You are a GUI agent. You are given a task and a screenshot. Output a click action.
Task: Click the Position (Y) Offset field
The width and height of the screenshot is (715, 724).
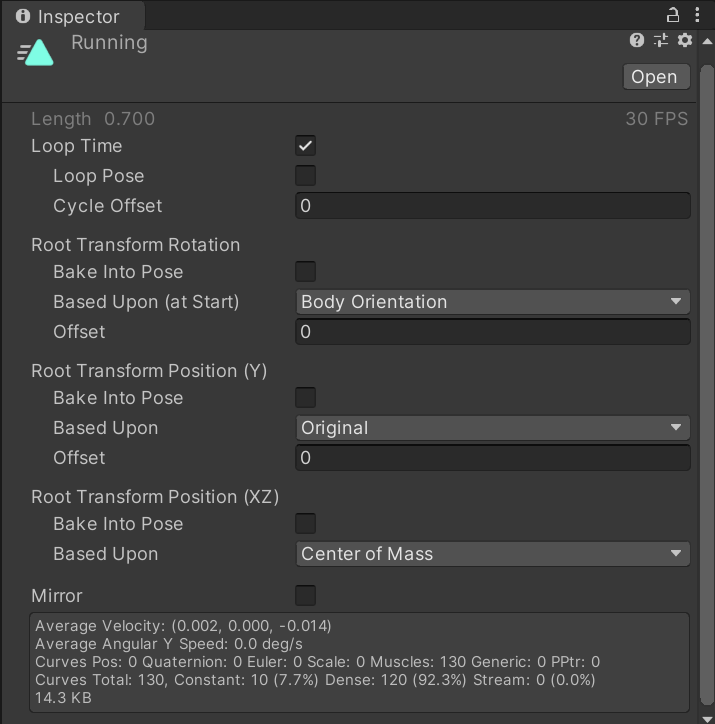coord(493,458)
